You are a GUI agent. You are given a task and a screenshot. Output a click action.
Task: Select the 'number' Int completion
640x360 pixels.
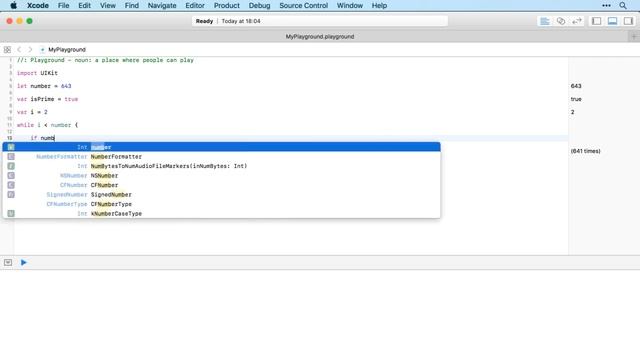222,147
